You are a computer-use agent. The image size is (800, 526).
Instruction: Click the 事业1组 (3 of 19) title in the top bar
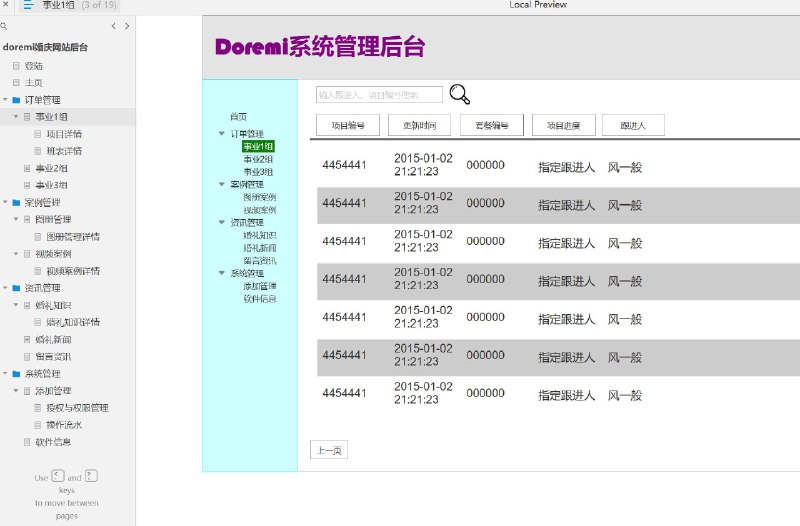coord(80,6)
